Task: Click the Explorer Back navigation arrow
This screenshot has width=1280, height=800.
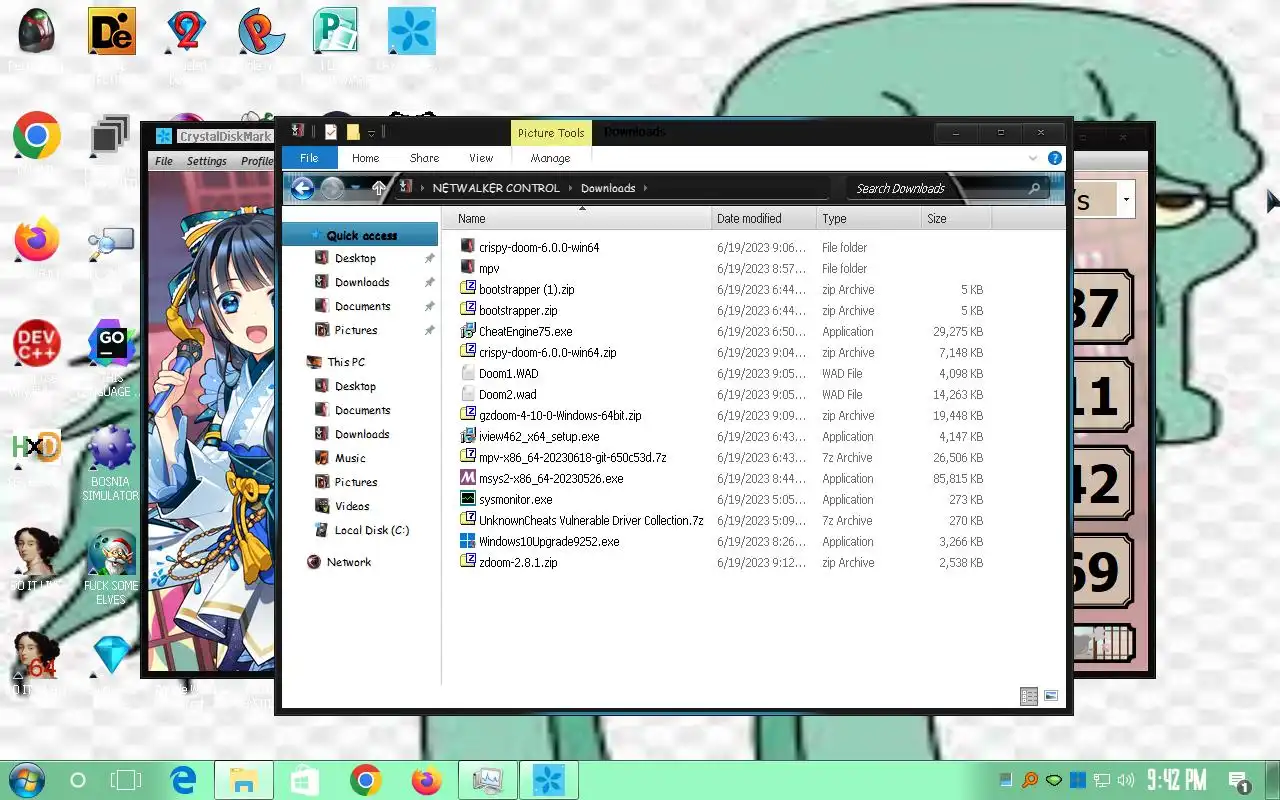Action: [x=302, y=188]
